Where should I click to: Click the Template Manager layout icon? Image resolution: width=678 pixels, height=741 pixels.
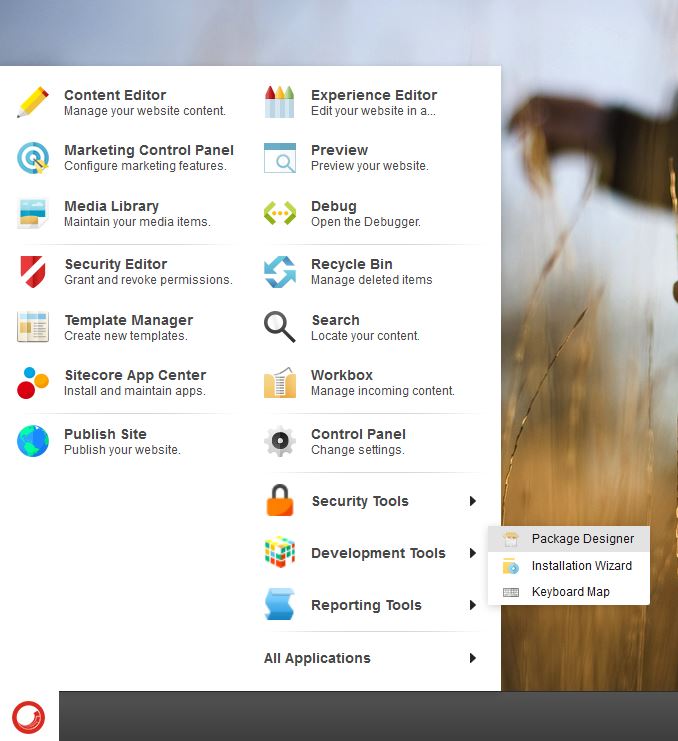33,327
